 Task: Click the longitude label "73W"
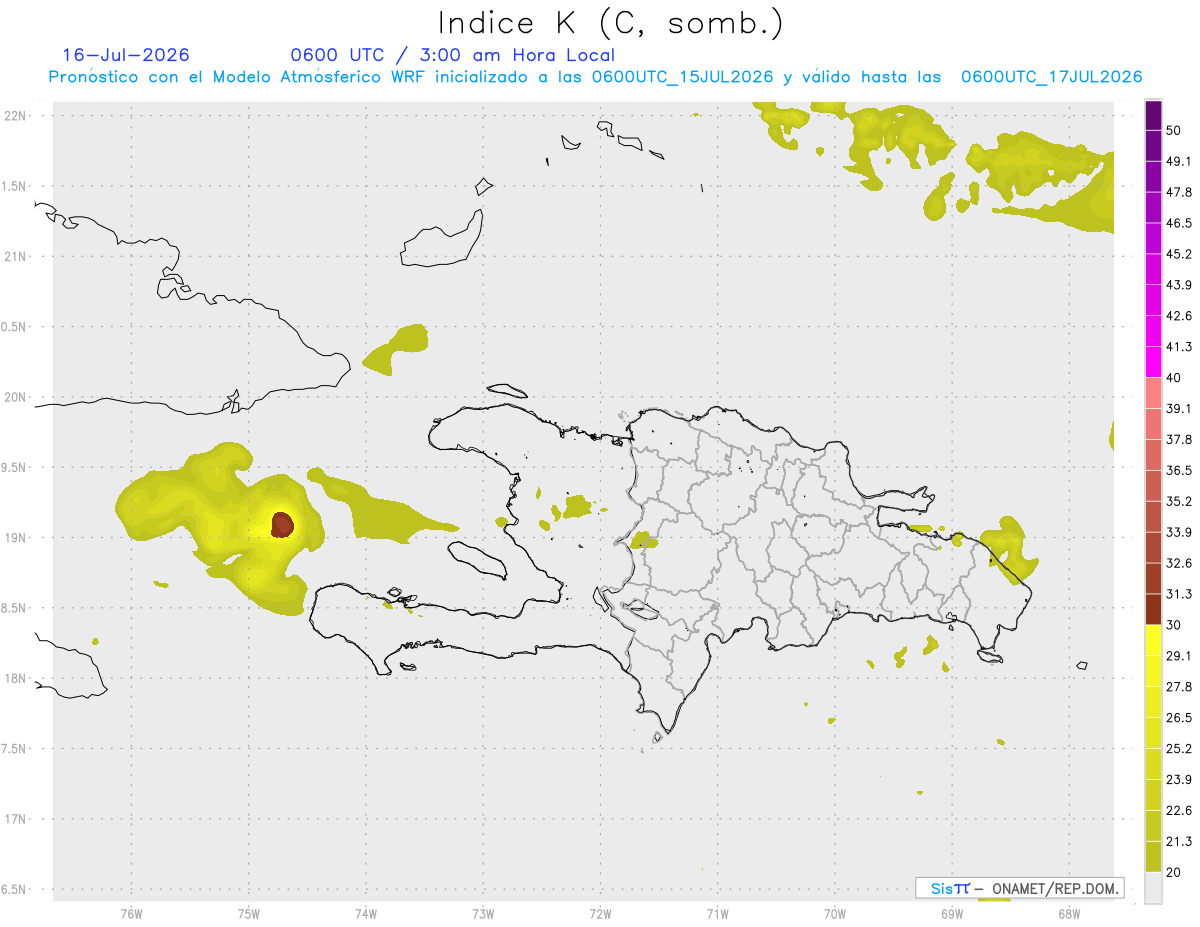(x=483, y=913)
